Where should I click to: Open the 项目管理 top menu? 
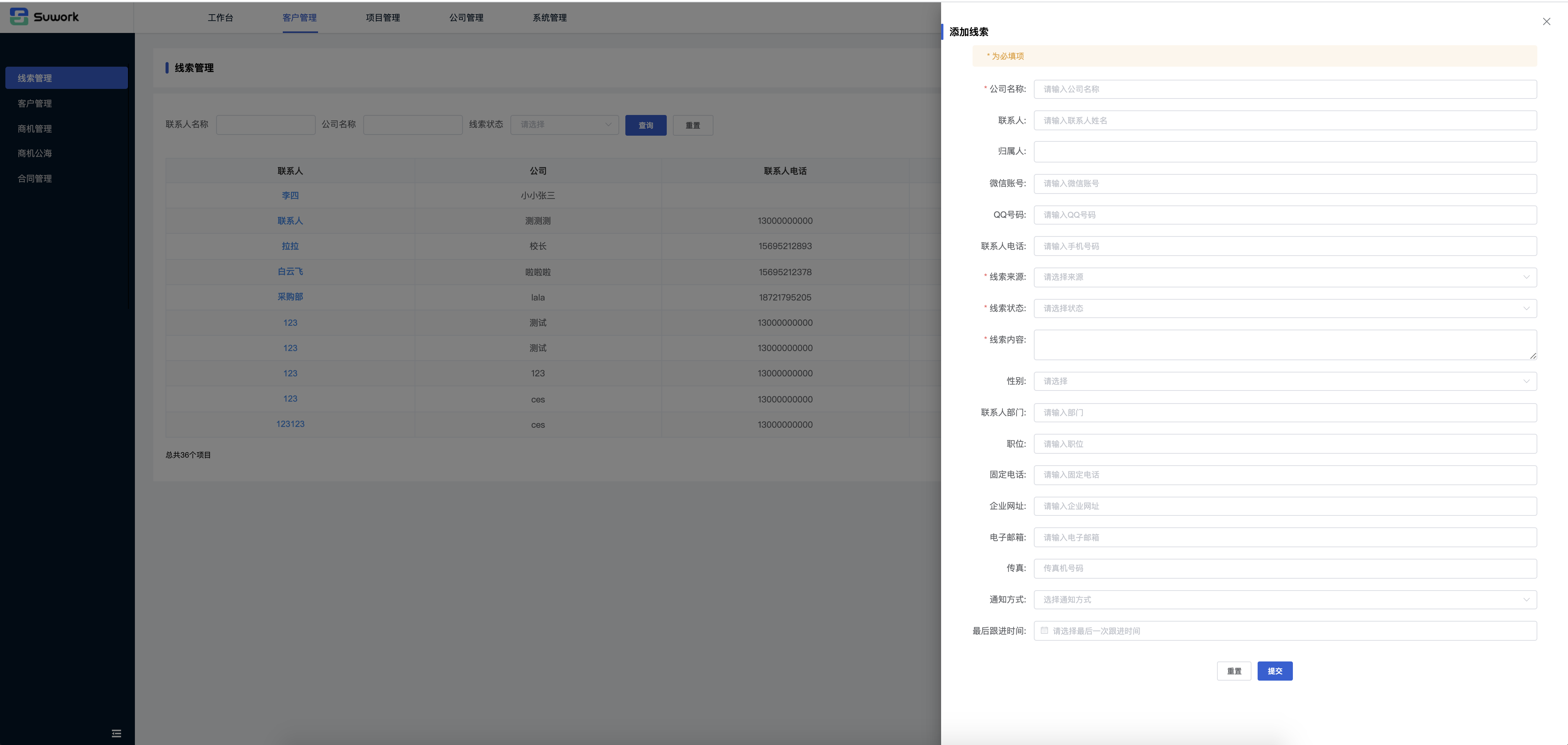[x=383, y=18]
